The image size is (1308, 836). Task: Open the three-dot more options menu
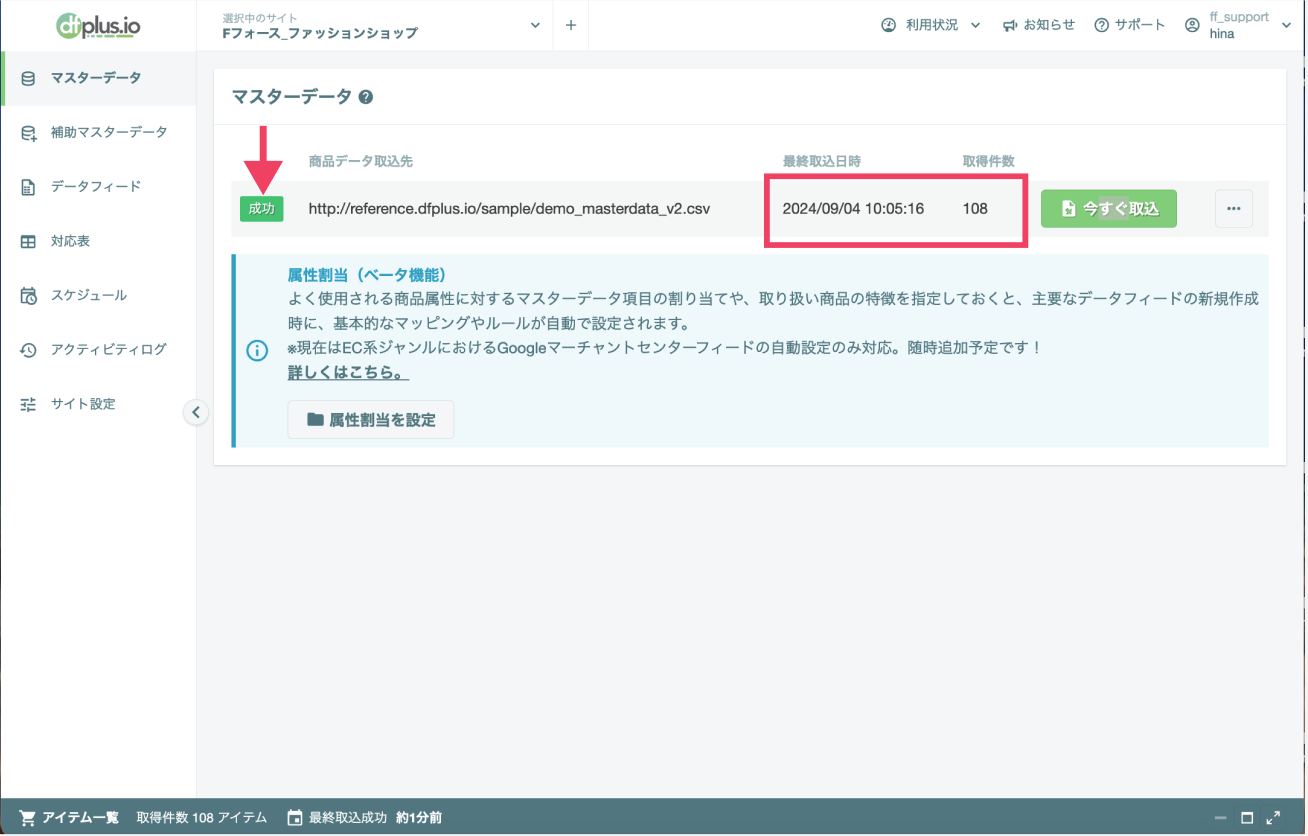(1233, 208)
